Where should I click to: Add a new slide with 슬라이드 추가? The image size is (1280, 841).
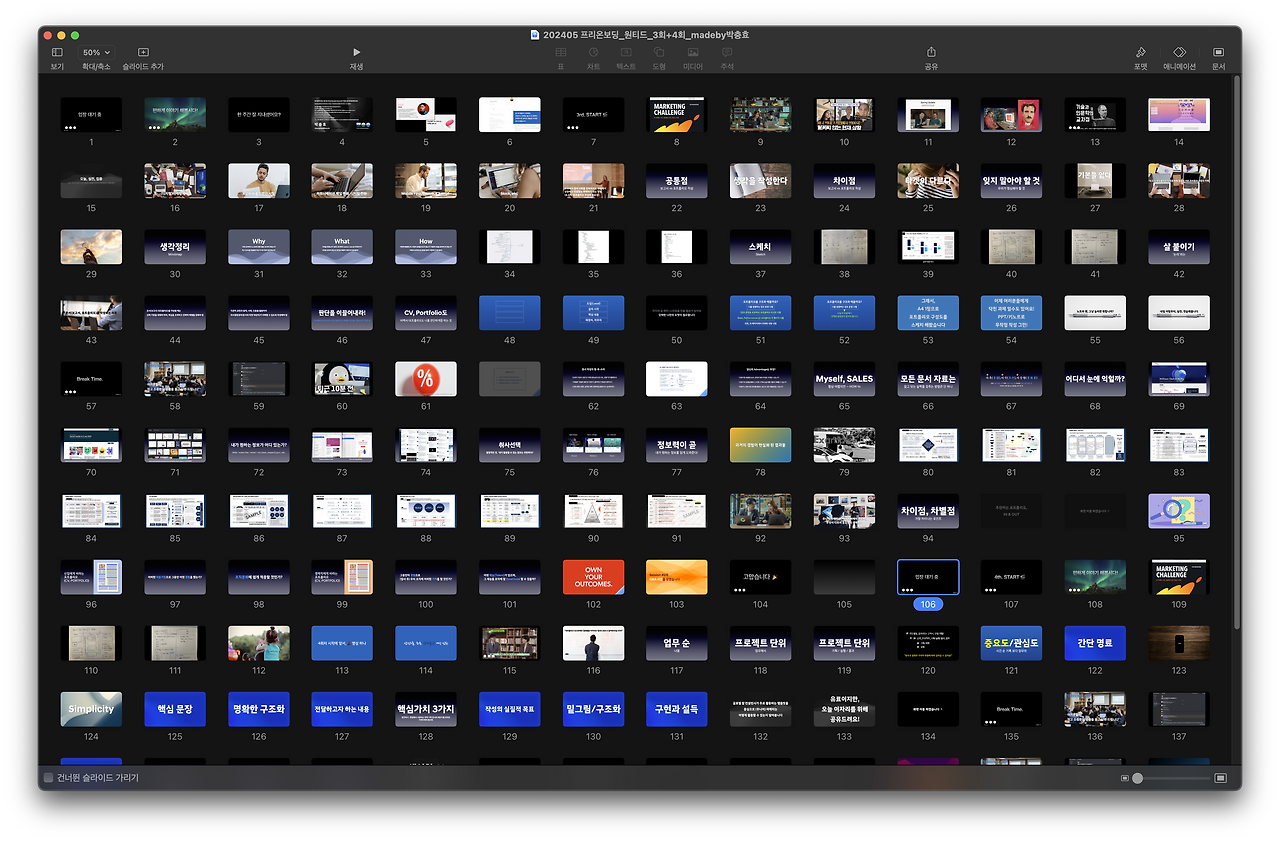pyautogui.click(x=143, y=52)
